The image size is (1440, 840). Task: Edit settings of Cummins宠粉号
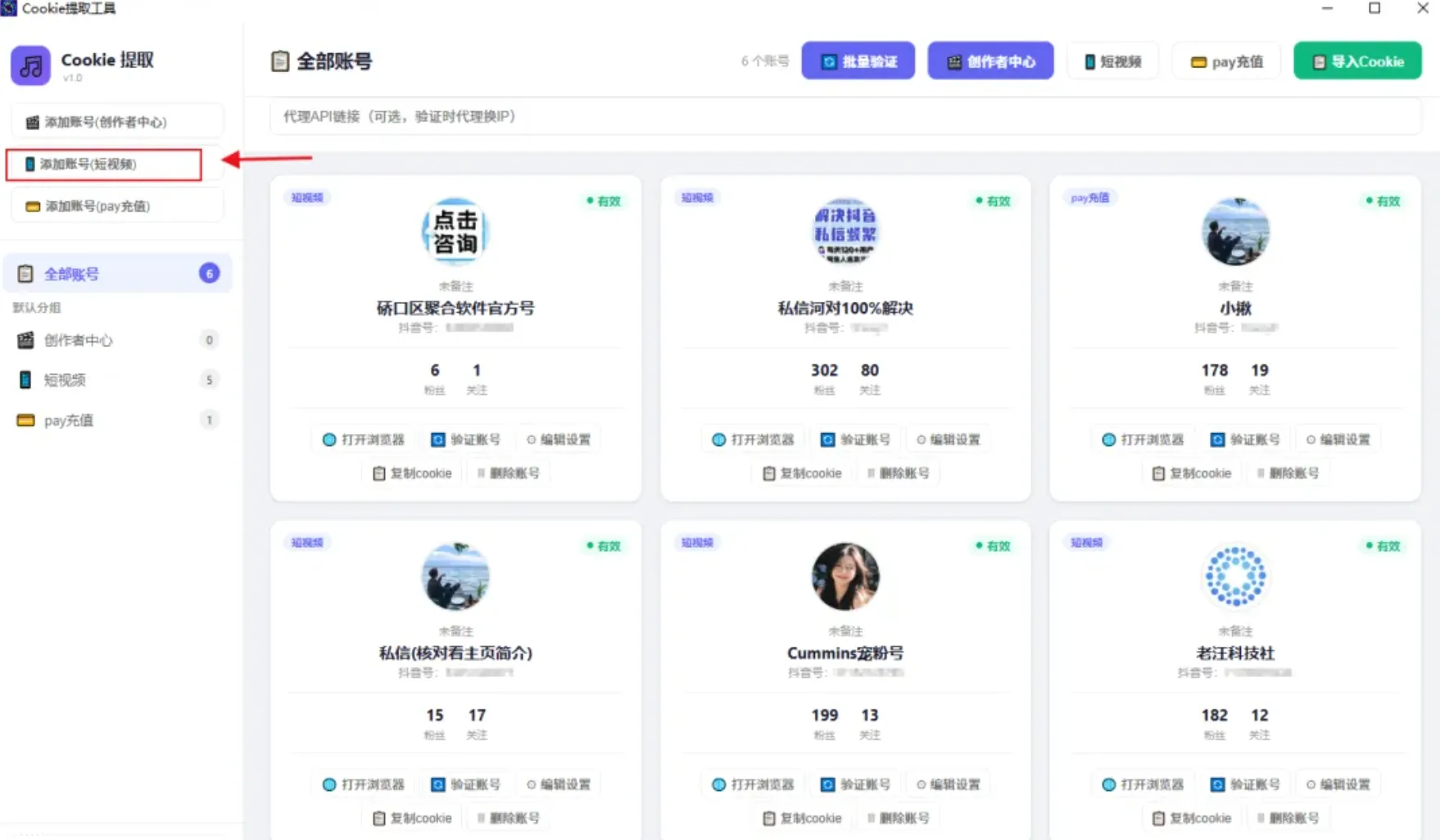coord(948,784)
